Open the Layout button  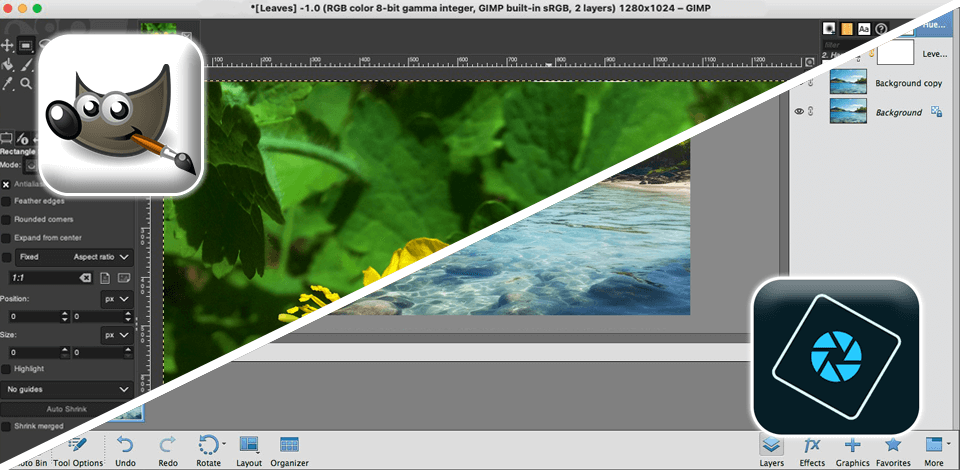pyautogui.click(x=249, y=452)
